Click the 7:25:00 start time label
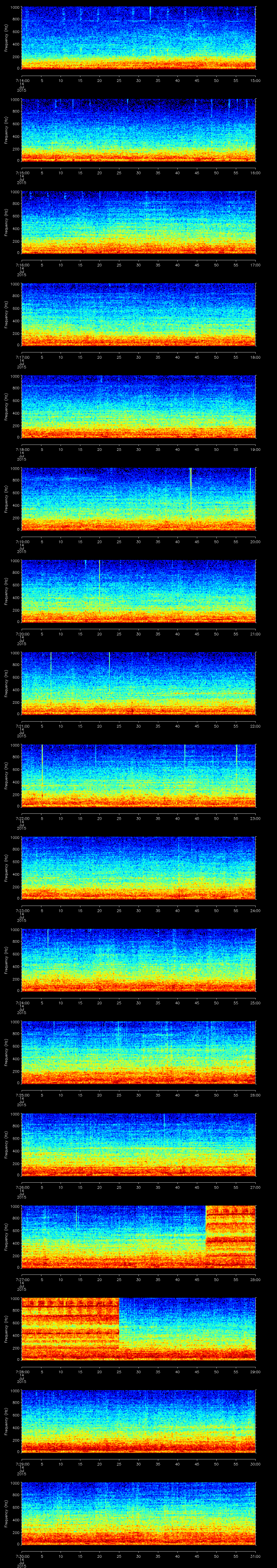 (22, 1095)
